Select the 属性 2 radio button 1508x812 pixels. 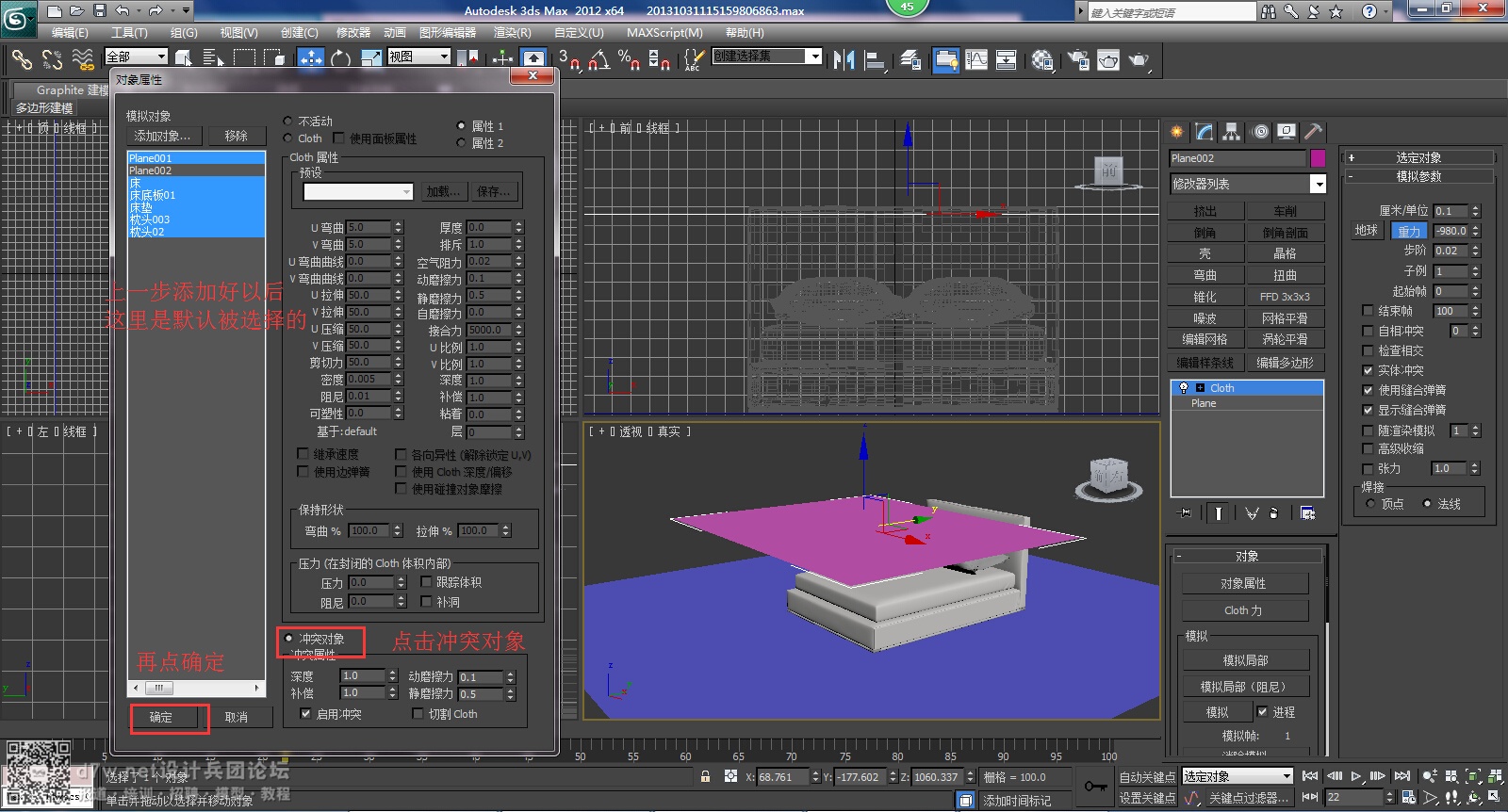tap(461, 142)
